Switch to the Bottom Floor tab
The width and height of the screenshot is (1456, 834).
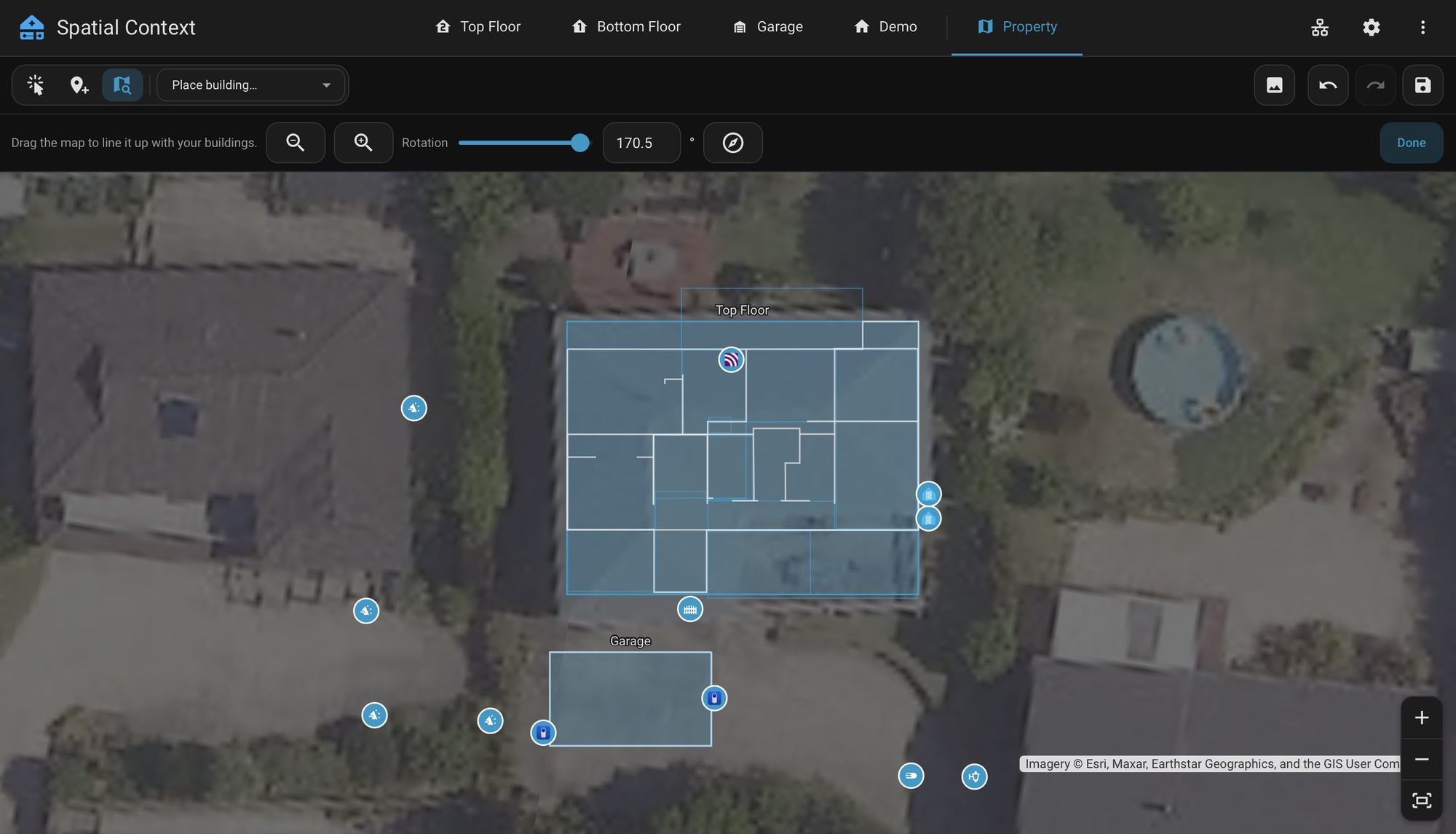coord(626,27)
